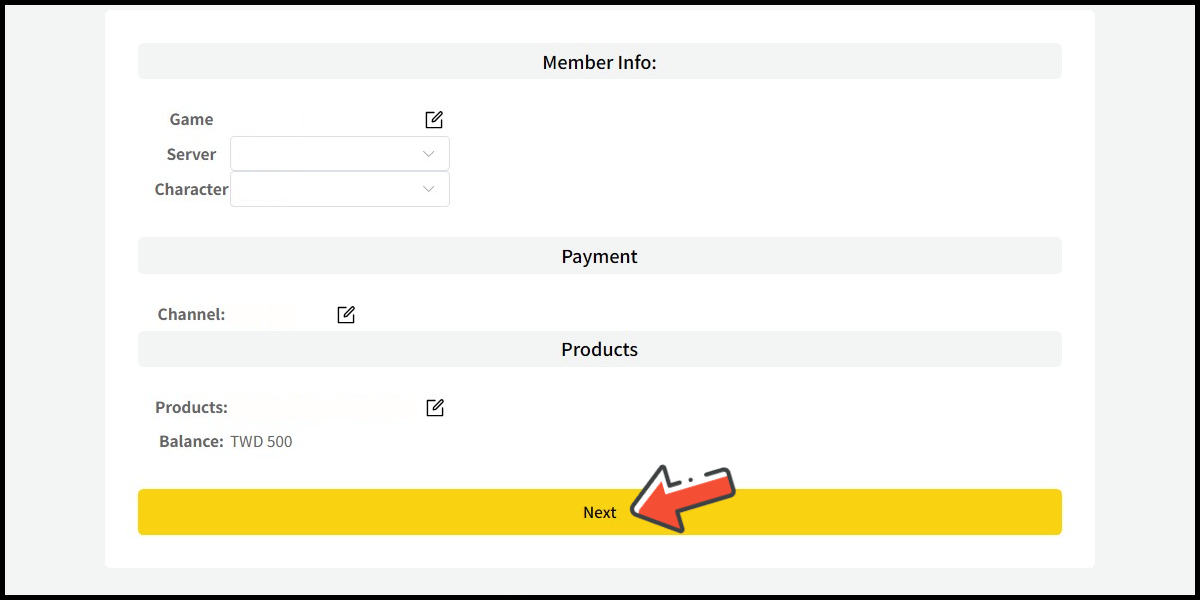Click the edit icon next to Game
The image size is (1200, 600).
tap(434, 120)
